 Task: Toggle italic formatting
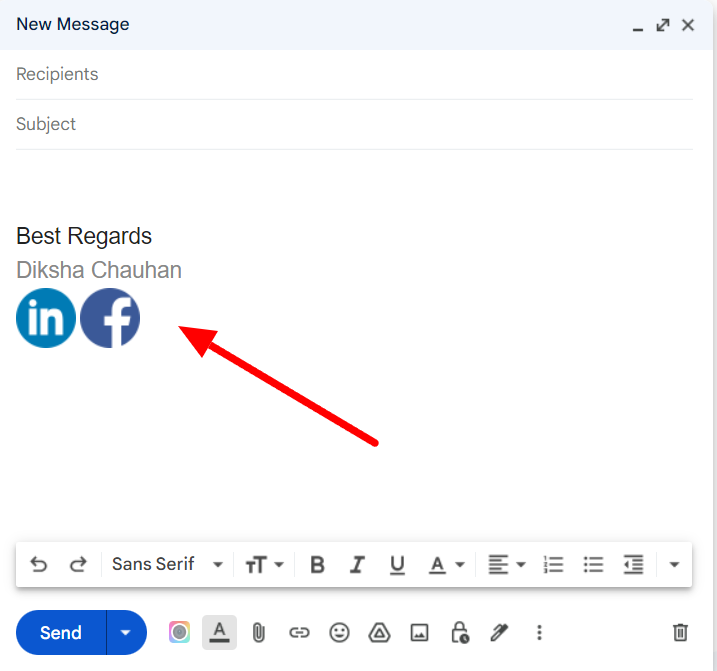(x=357, y=564)
